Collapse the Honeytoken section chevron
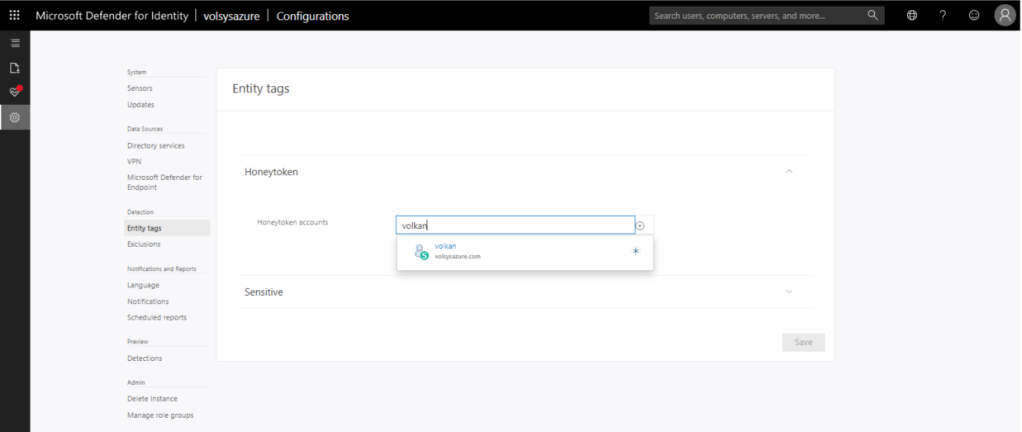Screen dimensions: 1022x432 tap(789, 172)
